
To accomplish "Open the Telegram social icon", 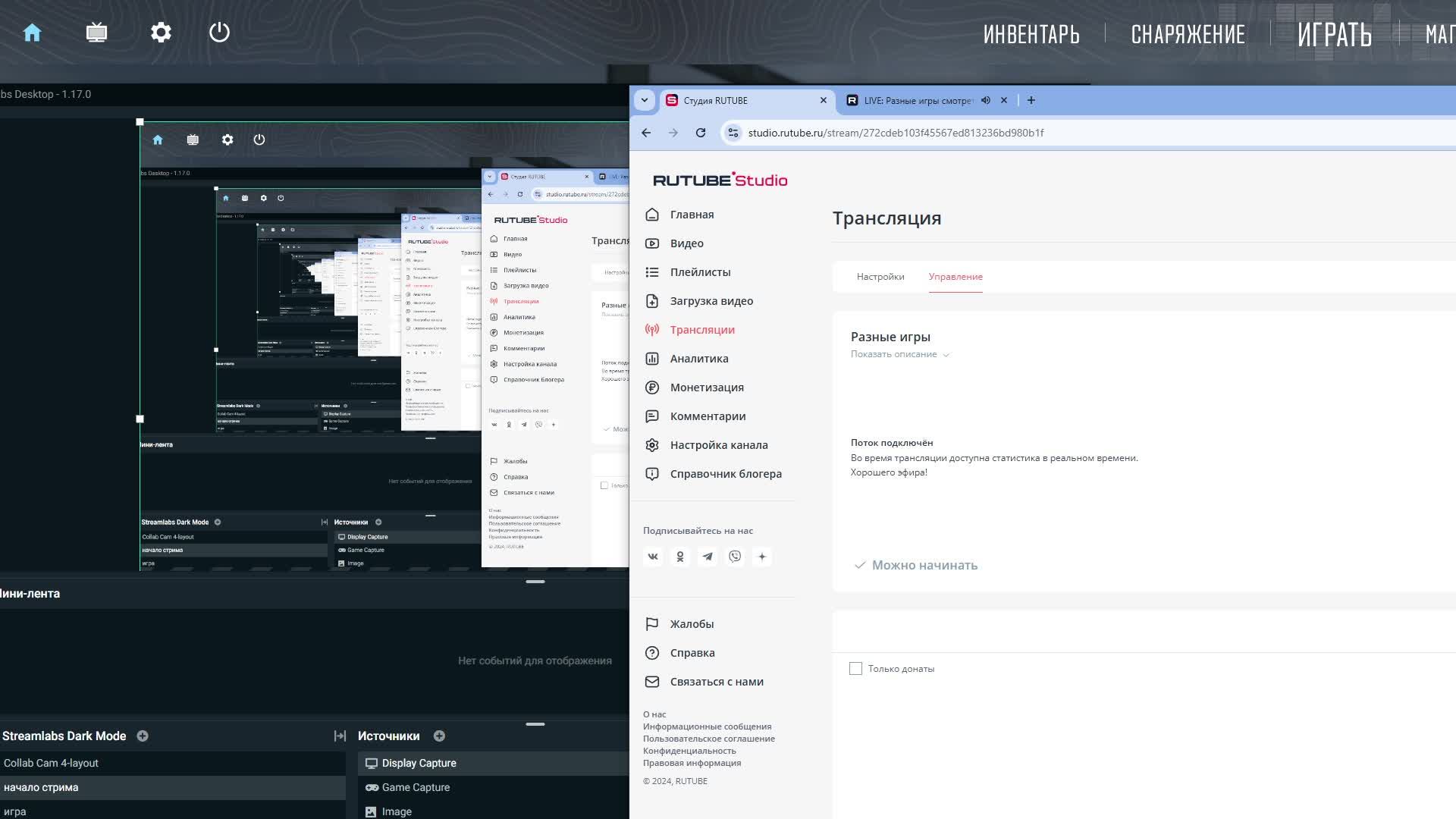I will point(708,557).
